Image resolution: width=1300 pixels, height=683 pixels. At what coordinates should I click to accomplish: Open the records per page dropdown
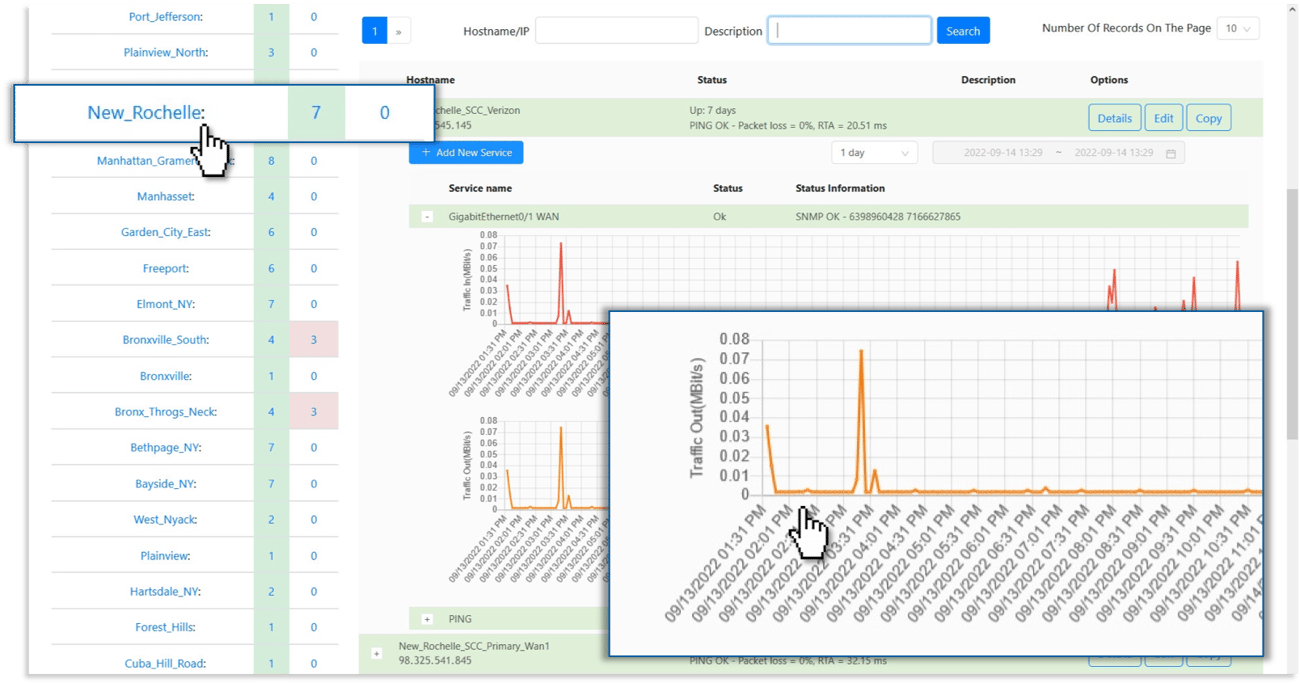pos(1237,29)
